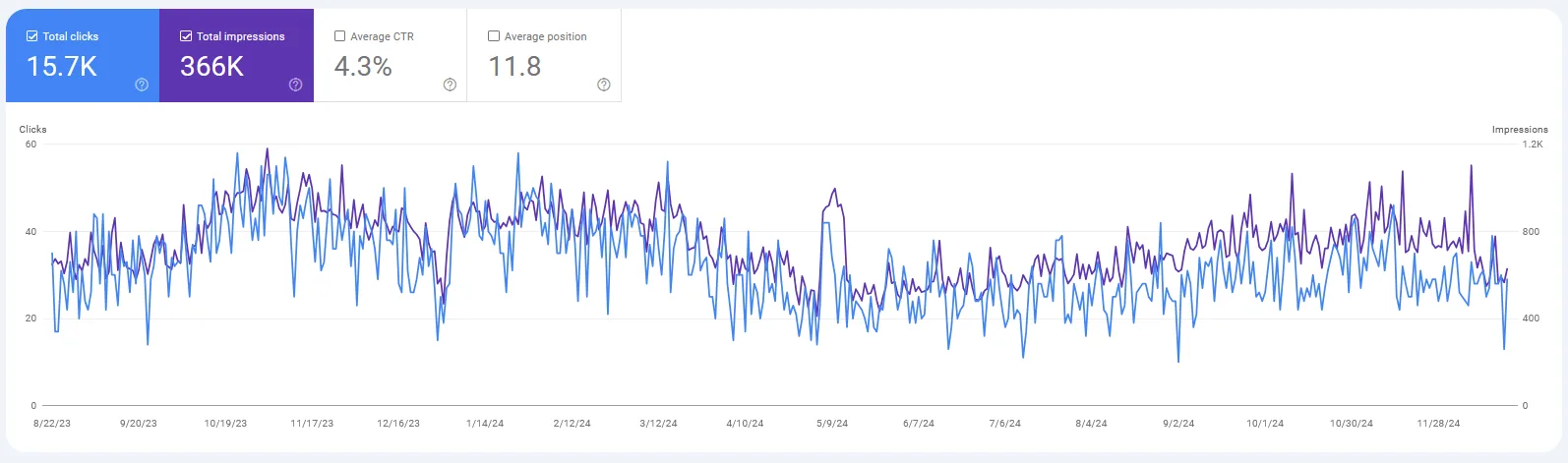Click the 400 impressions axis value
1568x463 pixels.
pos(1531,318)
